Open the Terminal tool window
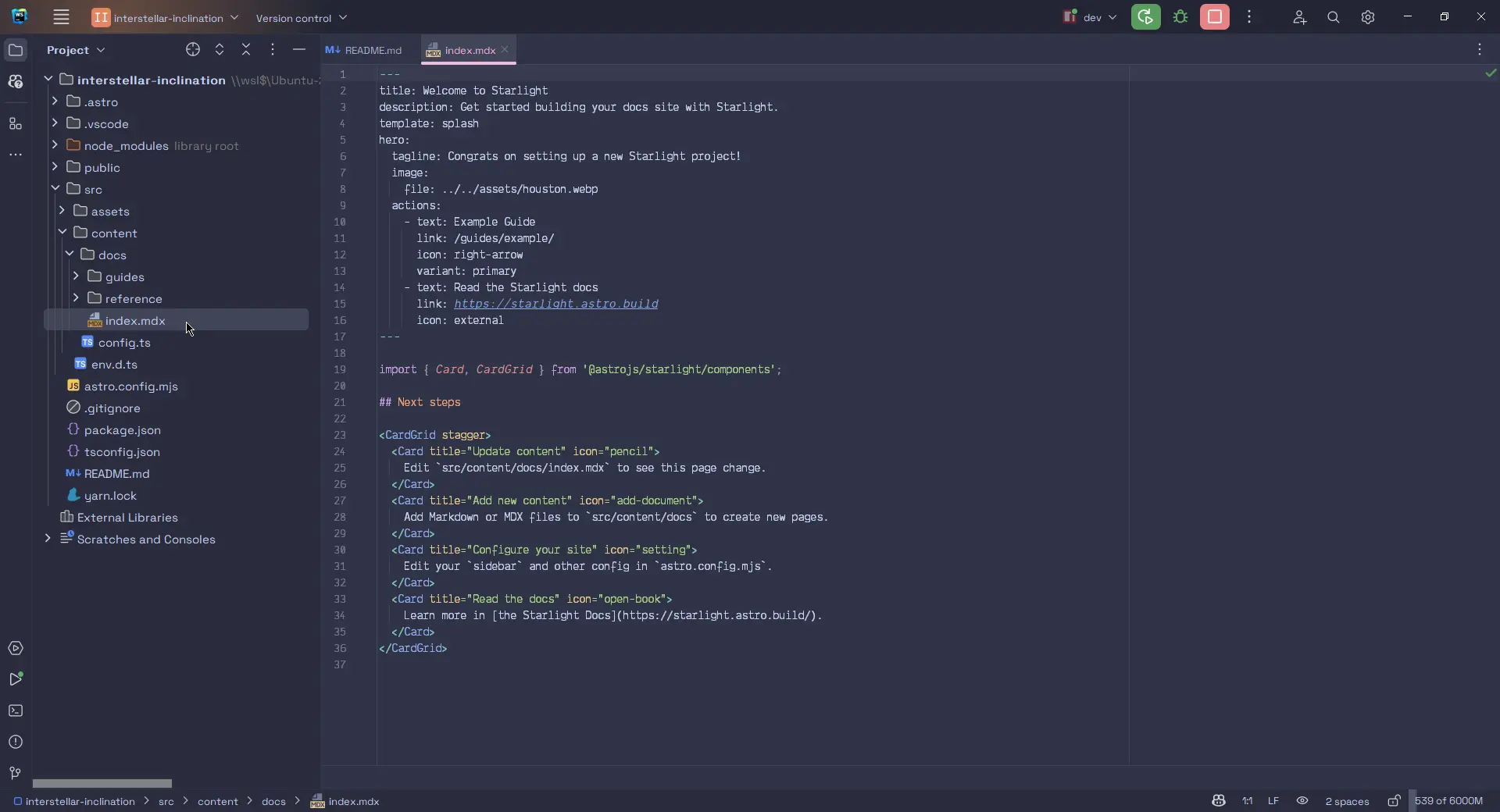Image resolution: width=1500 pixels, height=812 pixels. (16, 711)
